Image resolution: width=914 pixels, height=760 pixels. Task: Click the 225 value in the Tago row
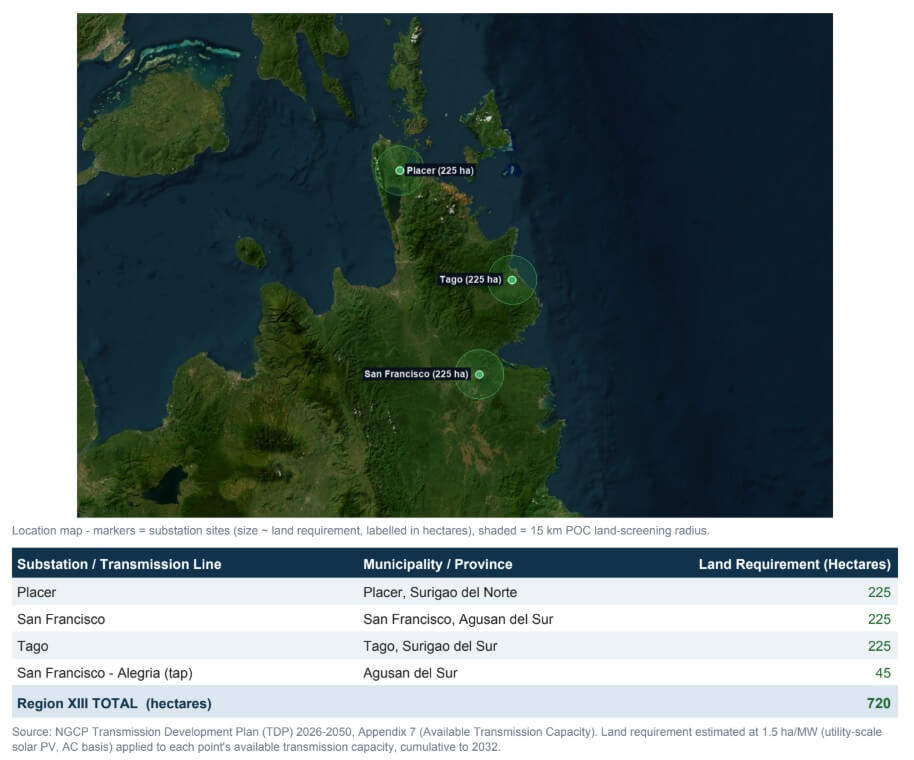point(879,646)
